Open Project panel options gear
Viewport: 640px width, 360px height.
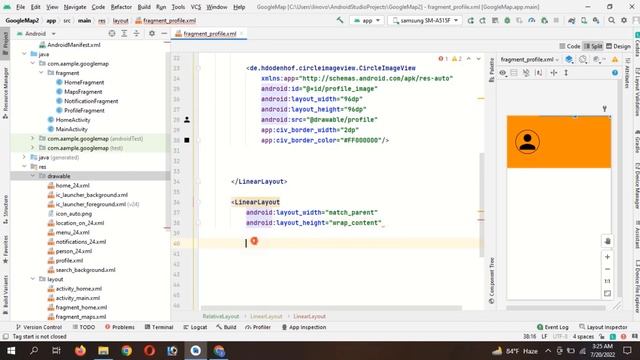tap(152, 33)
